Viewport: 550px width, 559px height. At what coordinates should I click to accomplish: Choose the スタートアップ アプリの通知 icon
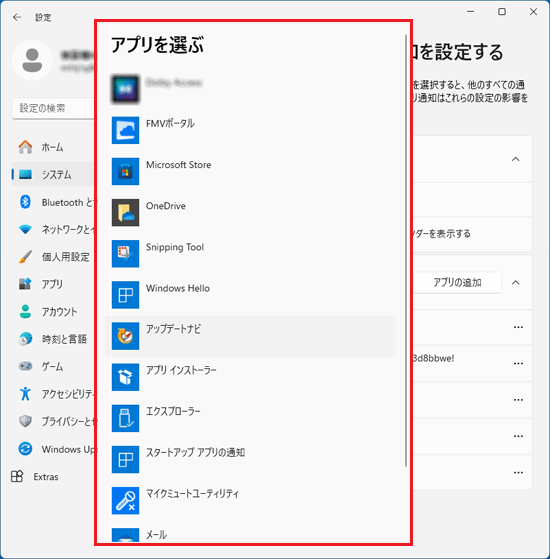click(x=125, y=460)
